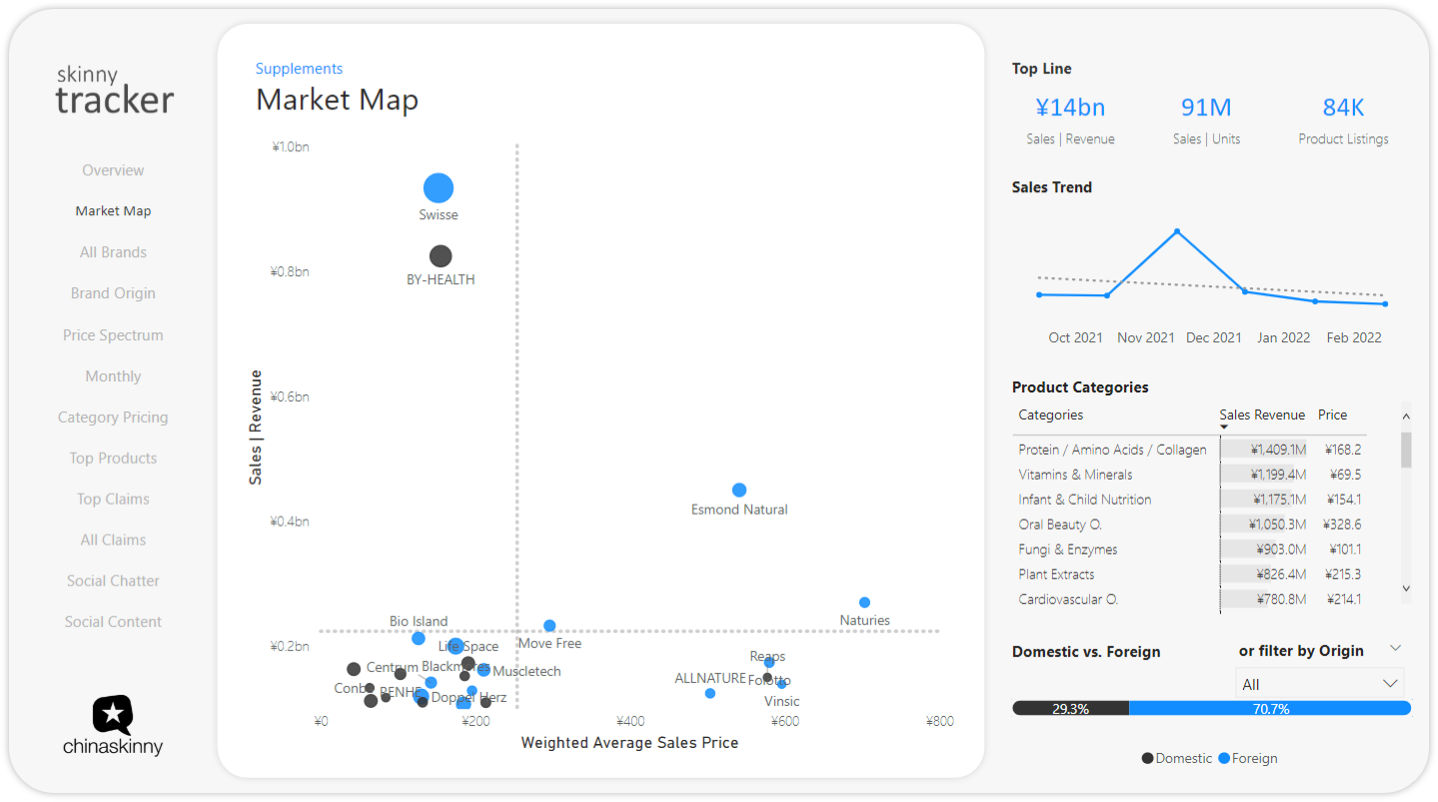Image resolution: width=1438 pixels, height=802 pixels.
Task: Navigate to Social Chatter
Action: tap(113, 581)
